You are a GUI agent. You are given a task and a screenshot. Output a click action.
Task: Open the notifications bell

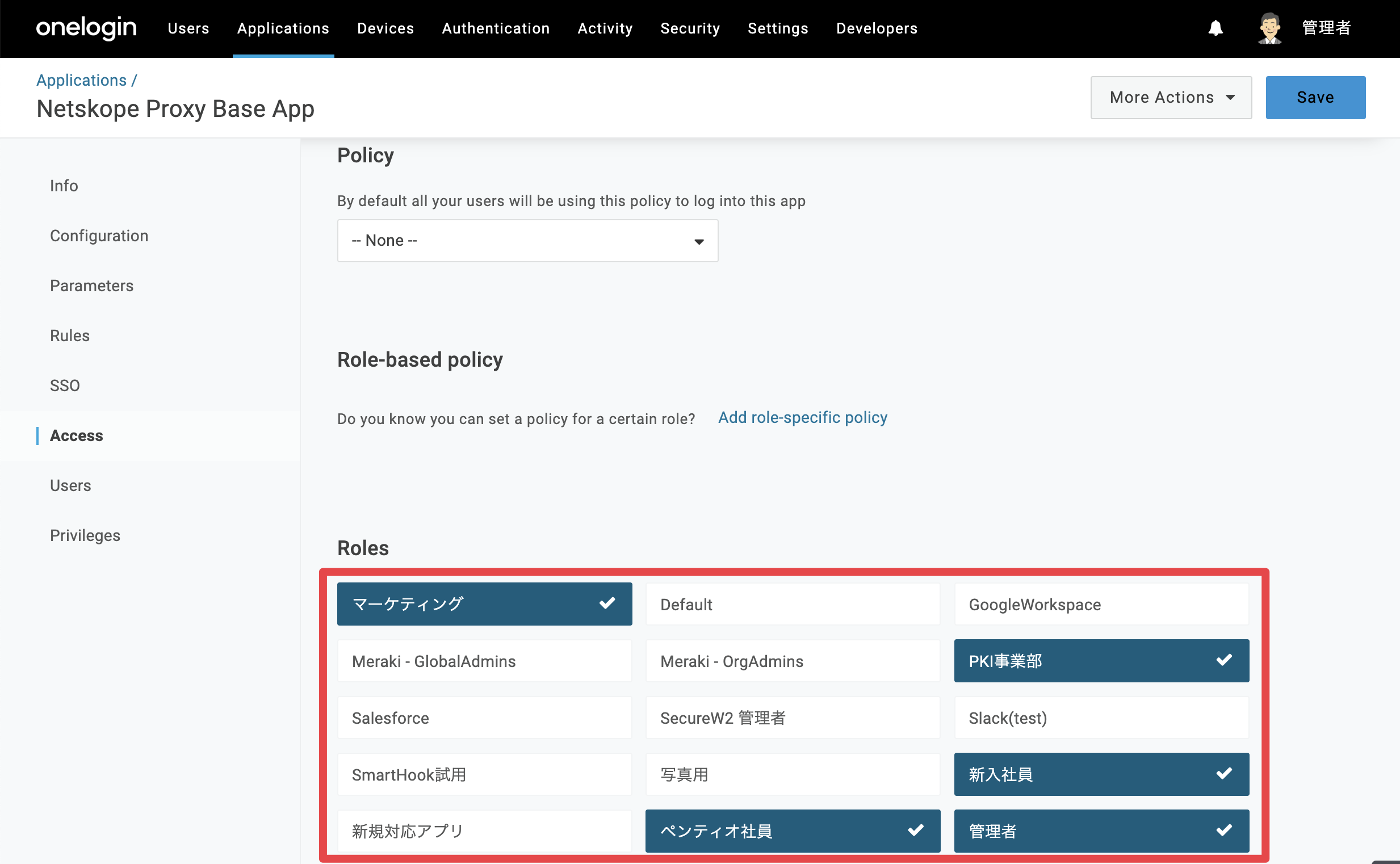1215,28
